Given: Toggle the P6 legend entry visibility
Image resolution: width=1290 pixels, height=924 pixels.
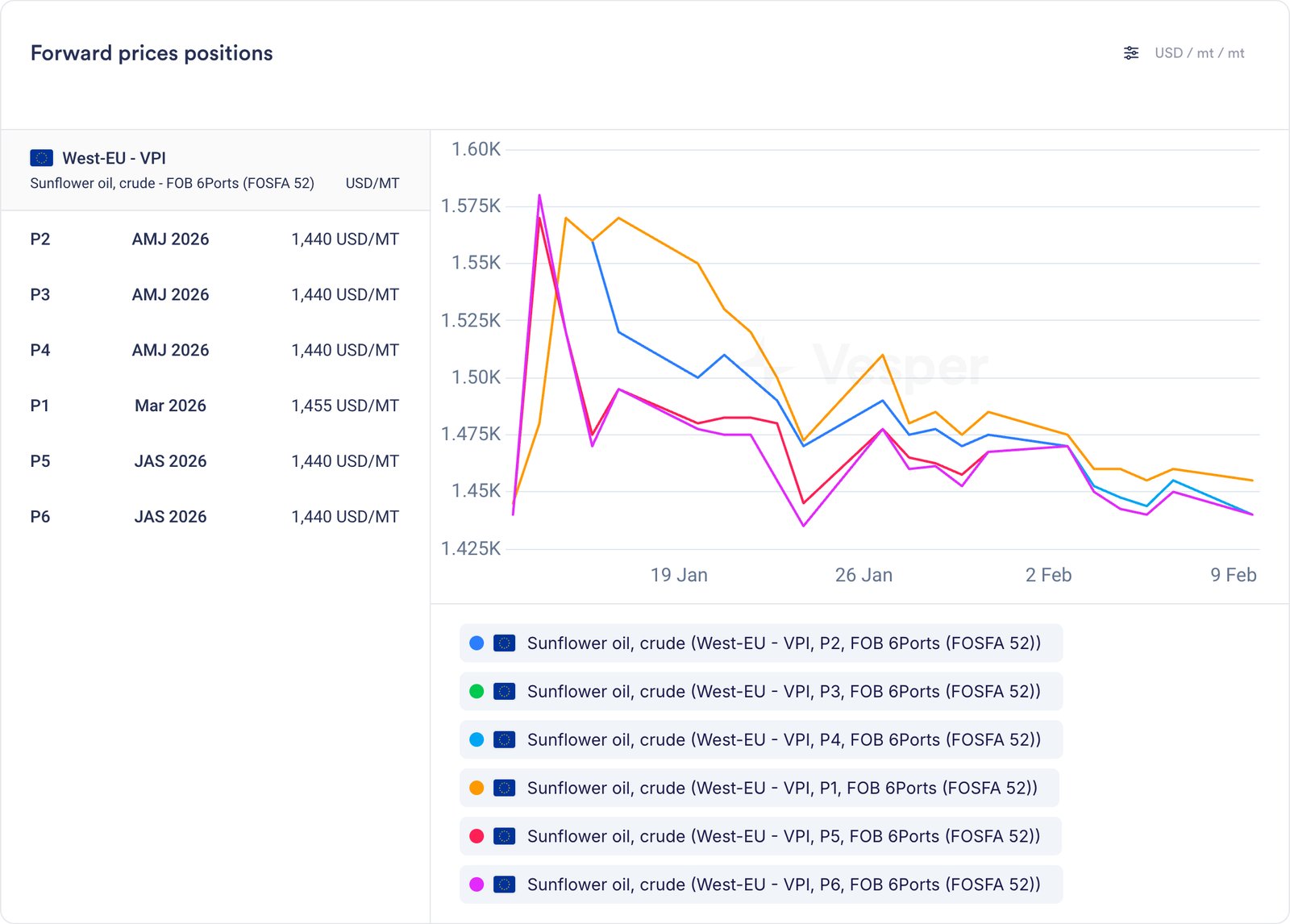Looking at the screenshot, I should (x=760, y=884).
